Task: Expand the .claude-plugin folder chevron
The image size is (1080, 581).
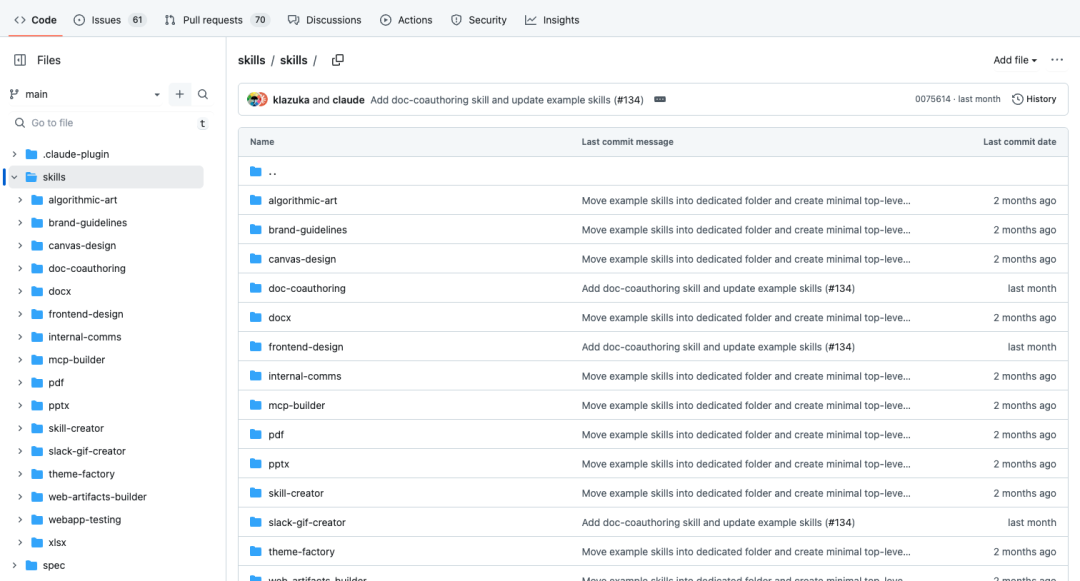Action: pyautogui.click(x=14, y=154)
